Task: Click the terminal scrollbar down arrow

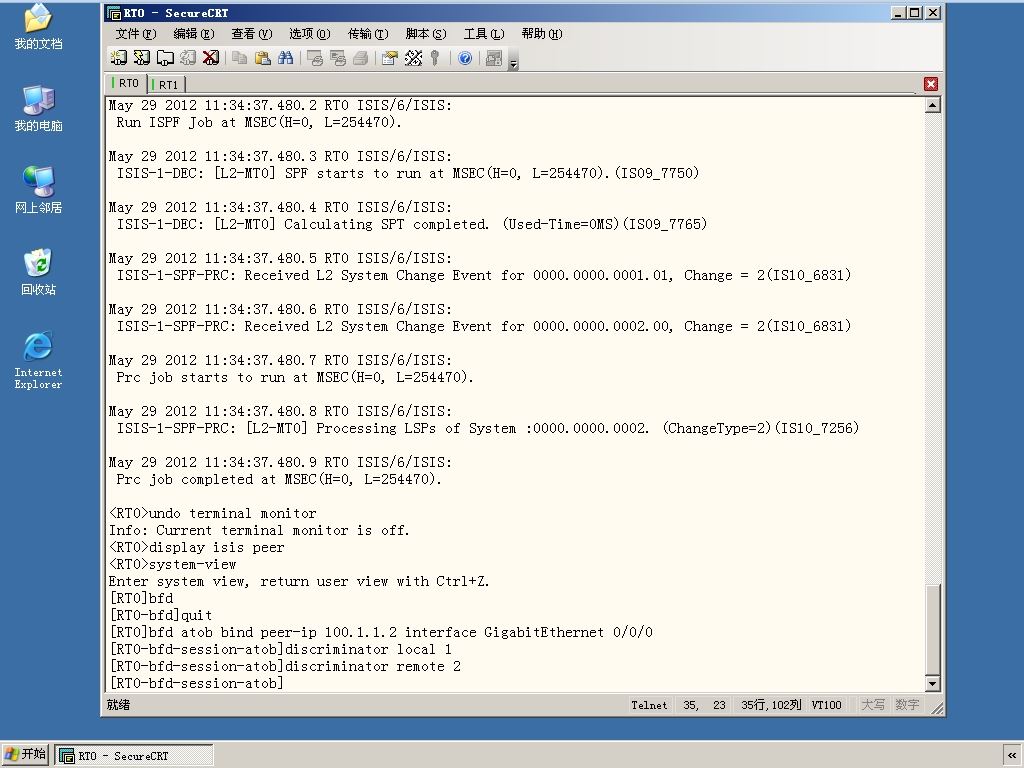Action: 933,684
